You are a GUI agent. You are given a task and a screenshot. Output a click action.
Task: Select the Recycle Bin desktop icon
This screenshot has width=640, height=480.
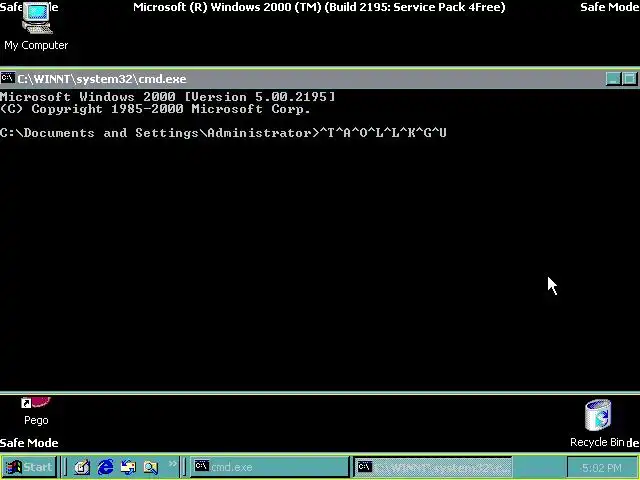(598, 423)
